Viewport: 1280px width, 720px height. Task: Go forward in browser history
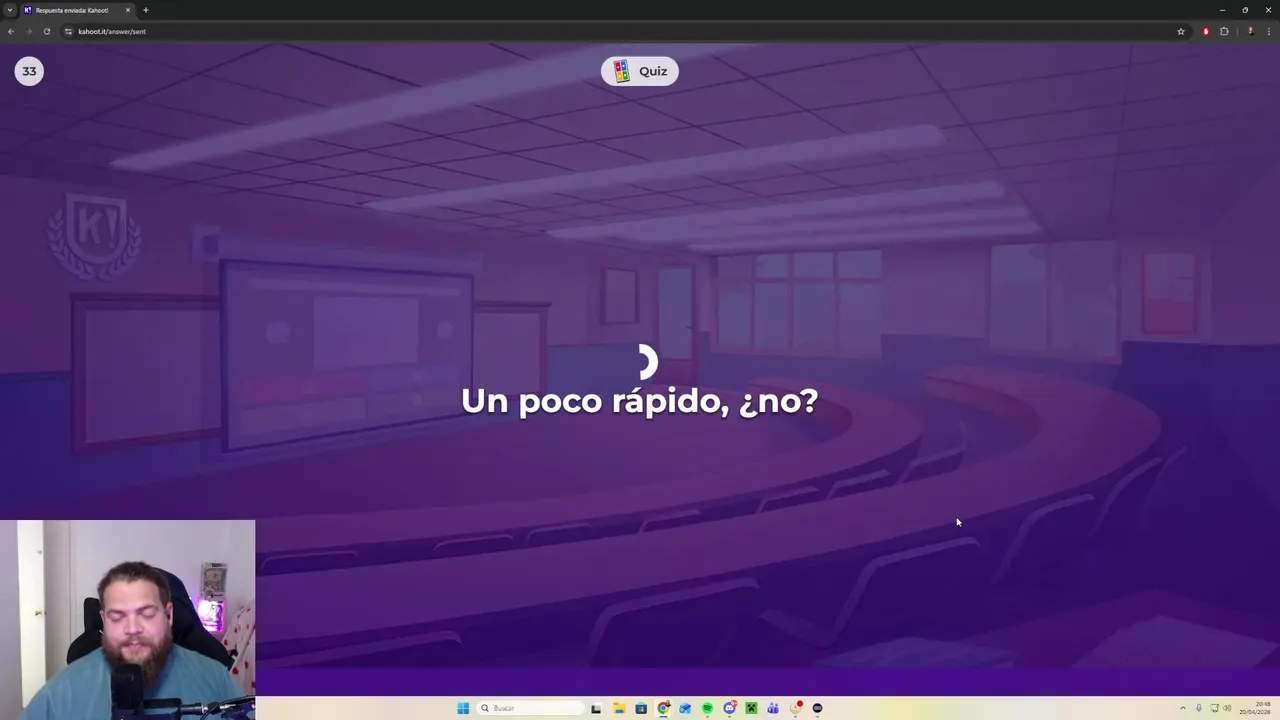click(x=28, y=31)
